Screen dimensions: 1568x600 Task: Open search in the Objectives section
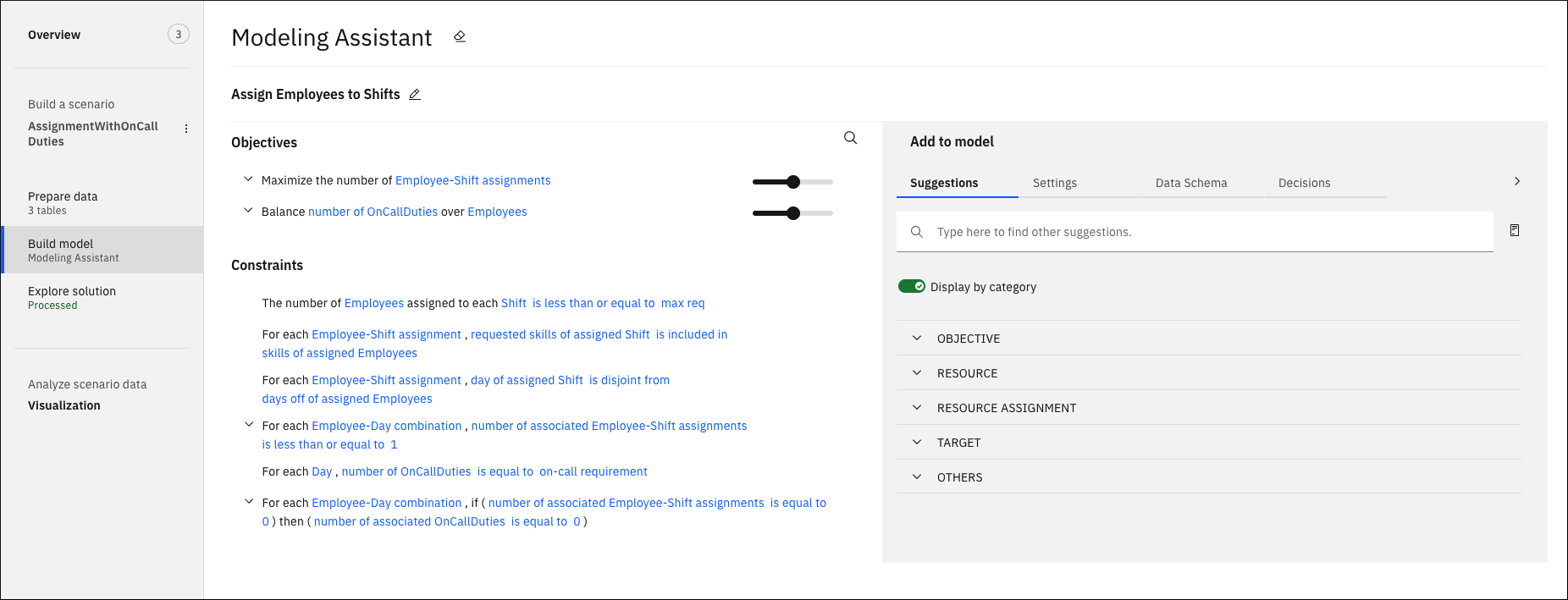pos(850,138)
